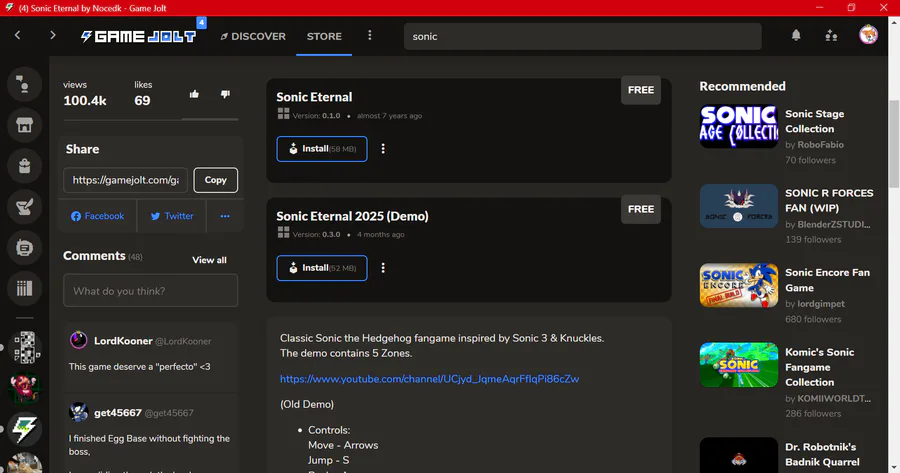900x473 pixels.
Task: Like the game with thumbs up
Action: pos(194,94)
